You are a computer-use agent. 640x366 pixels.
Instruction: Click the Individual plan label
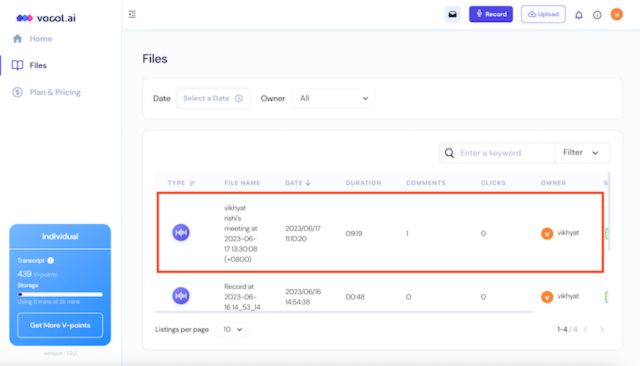coord(60,236)
